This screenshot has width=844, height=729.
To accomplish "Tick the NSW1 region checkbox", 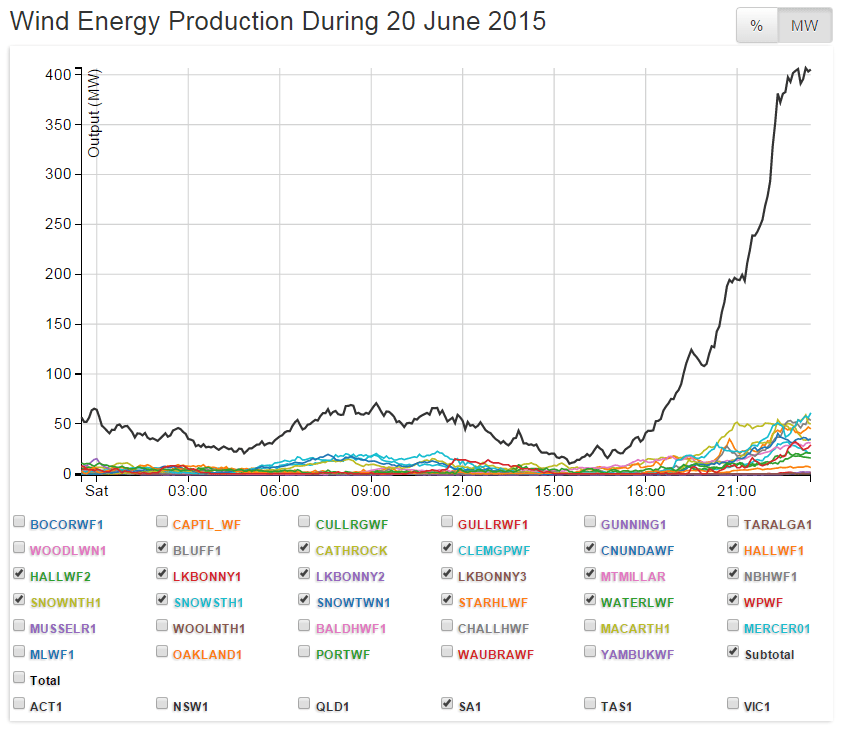I will pyautogui.click(x=163, y=704).
